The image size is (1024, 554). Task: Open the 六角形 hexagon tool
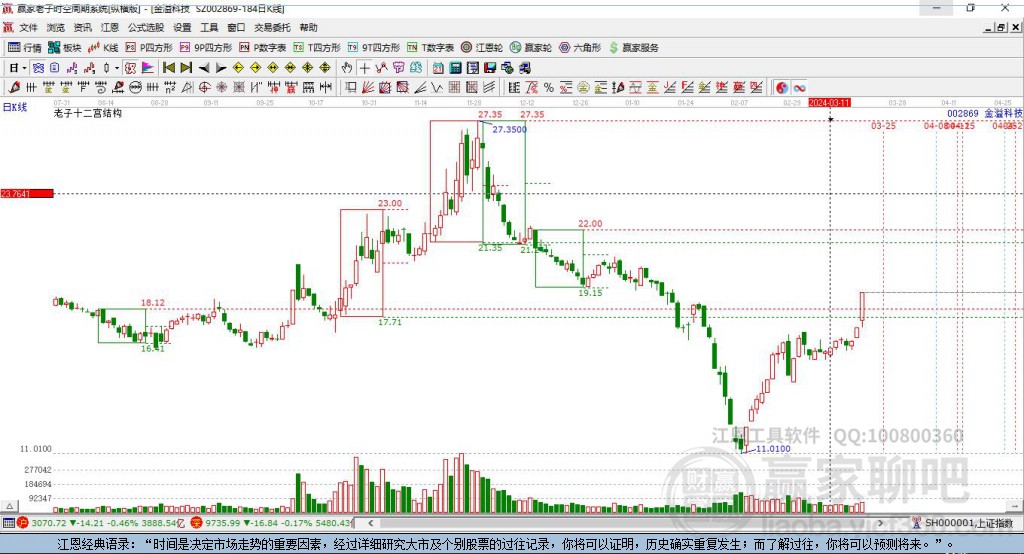[580, 48]
